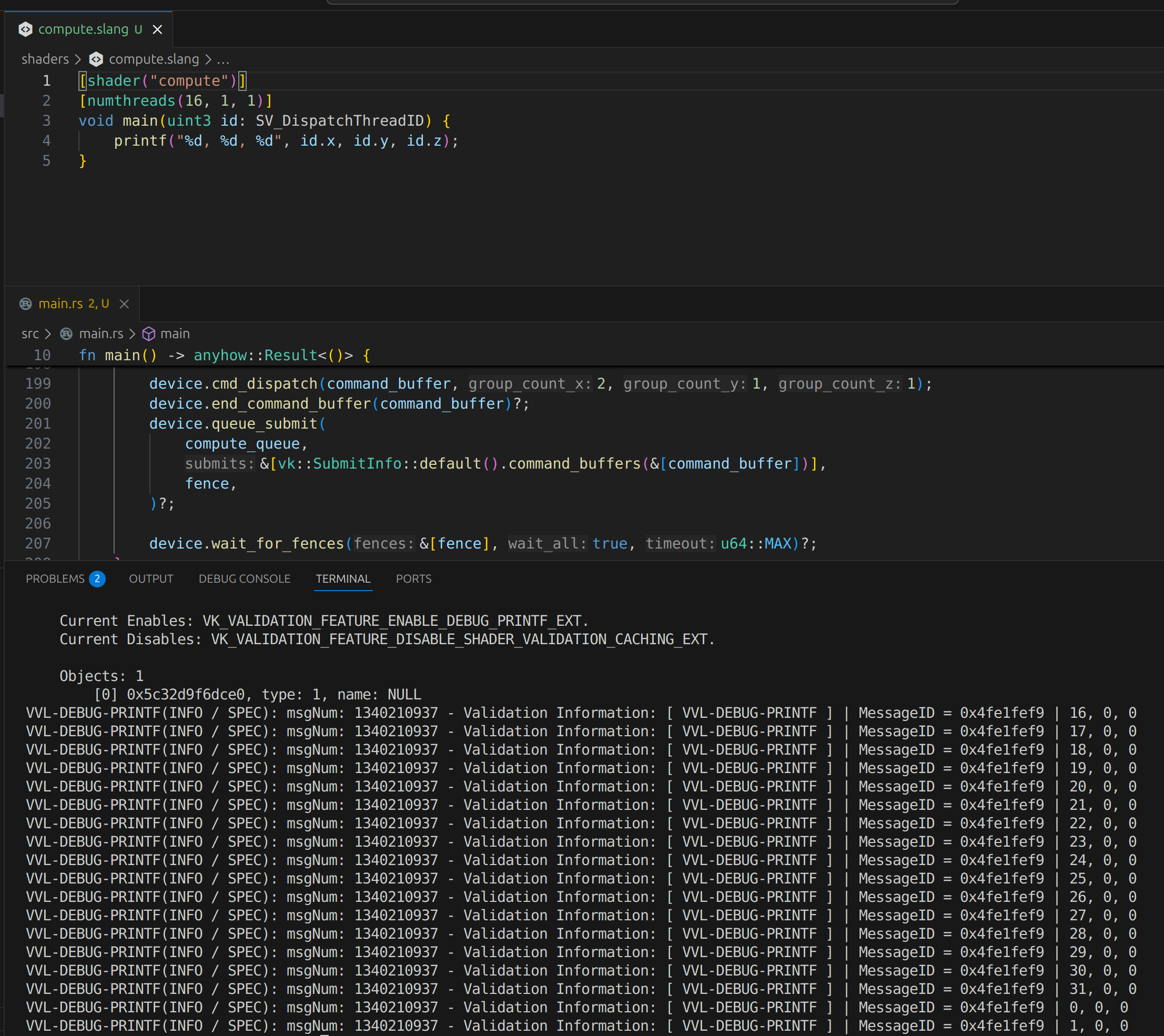This screenshot has height=1036, width=1164.
Task: Click the Current Disables terminal line
Action: click(387, 639)
